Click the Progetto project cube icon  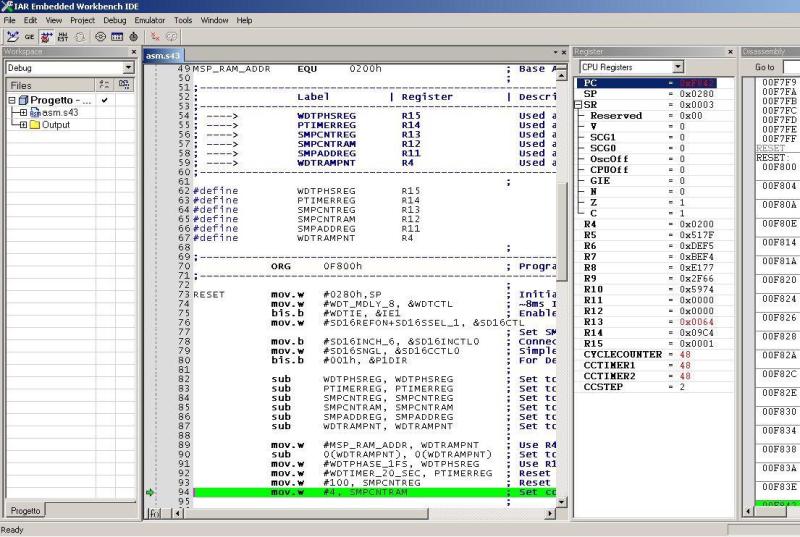tap(23, 100)
